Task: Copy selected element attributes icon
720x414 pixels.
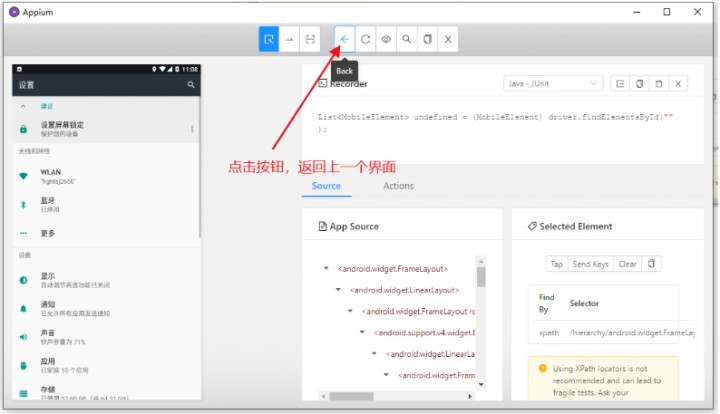Action: coord(651,264)
